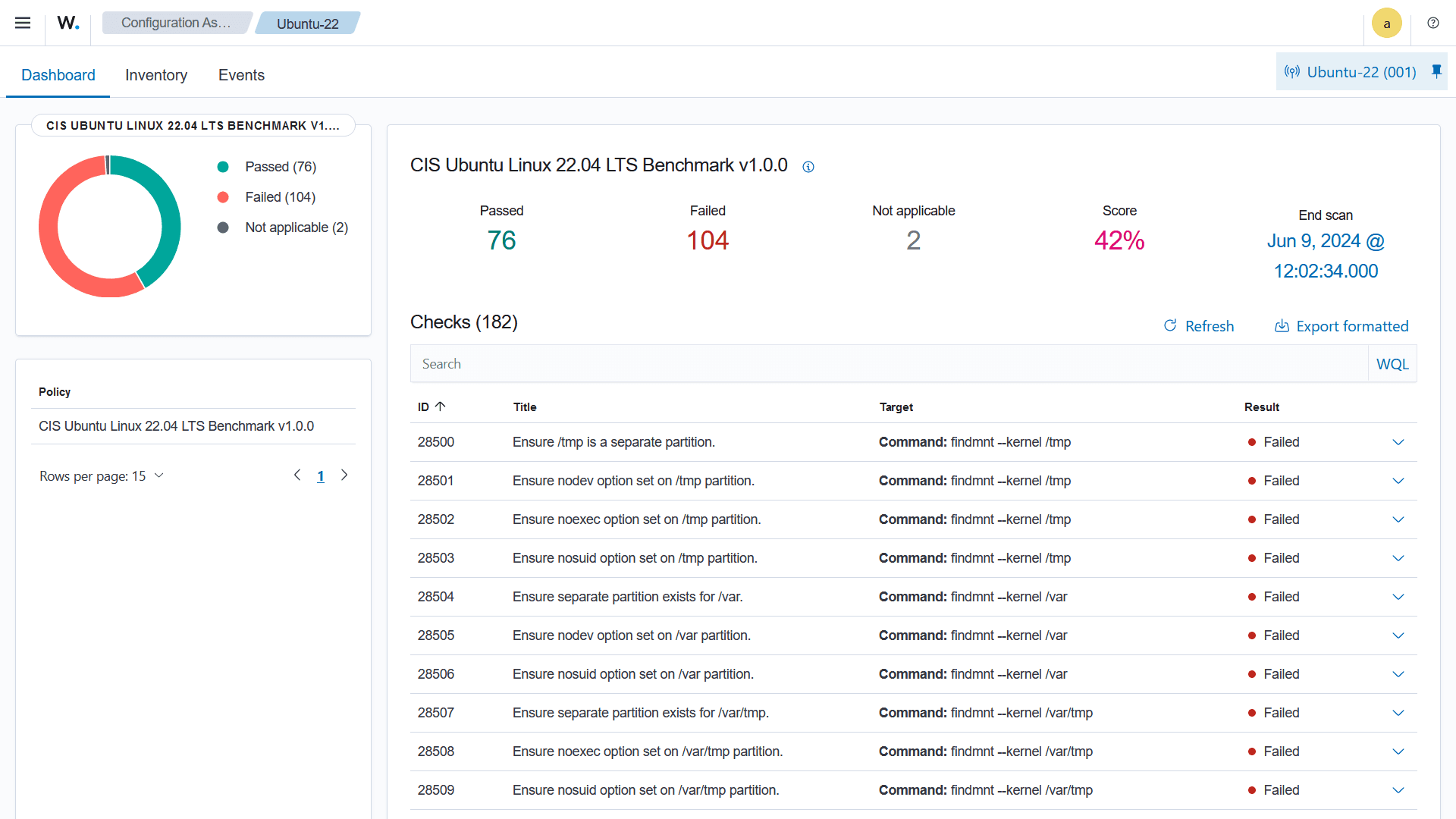Unpin the Ubuntu-22 agent pin icon
1456x819 pixels.
(x=1436, y=71)
